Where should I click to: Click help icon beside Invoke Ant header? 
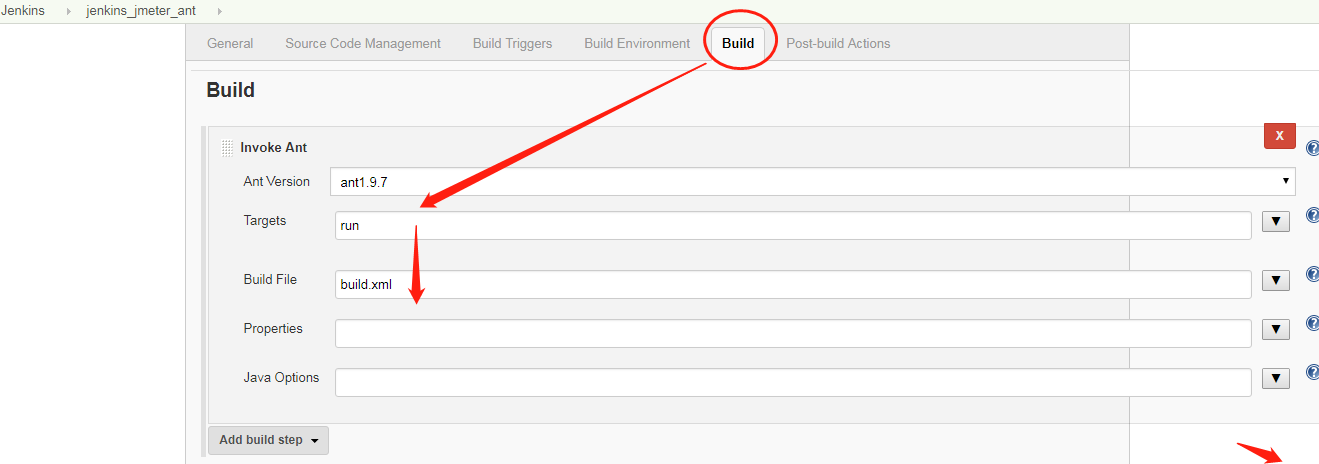click(x=1313, y=148)
